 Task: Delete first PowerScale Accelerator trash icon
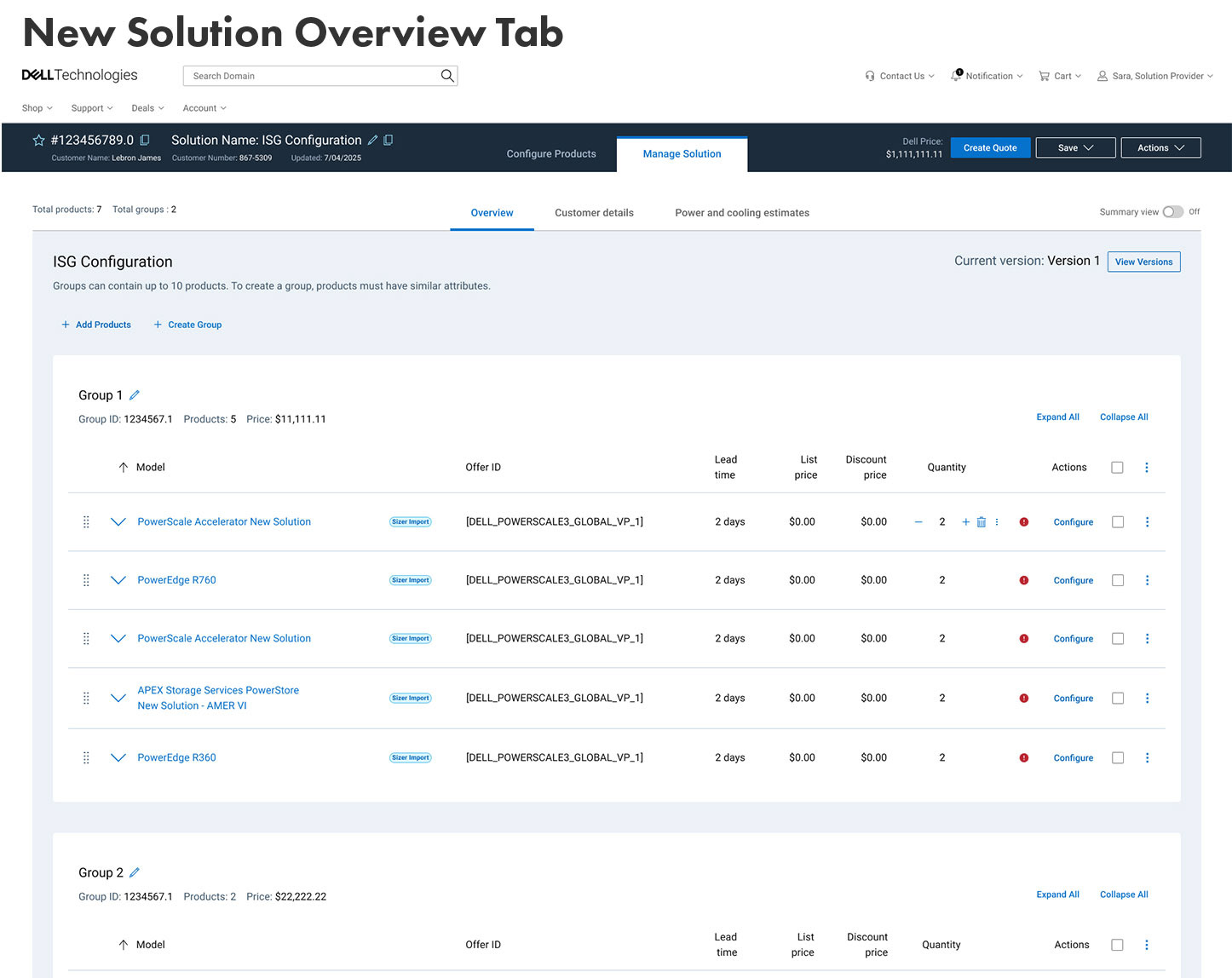(982, 522)
